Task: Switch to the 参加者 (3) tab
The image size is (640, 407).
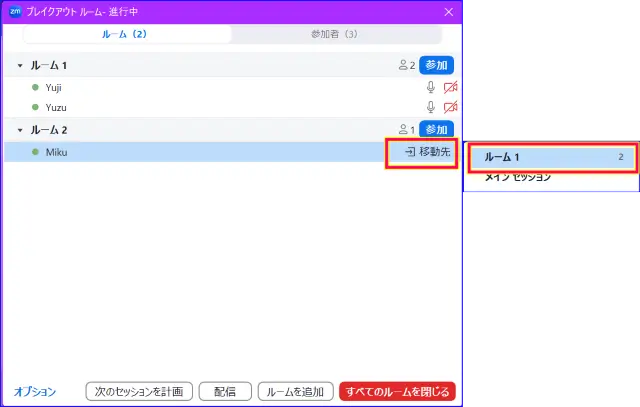Action: [344, 34]
